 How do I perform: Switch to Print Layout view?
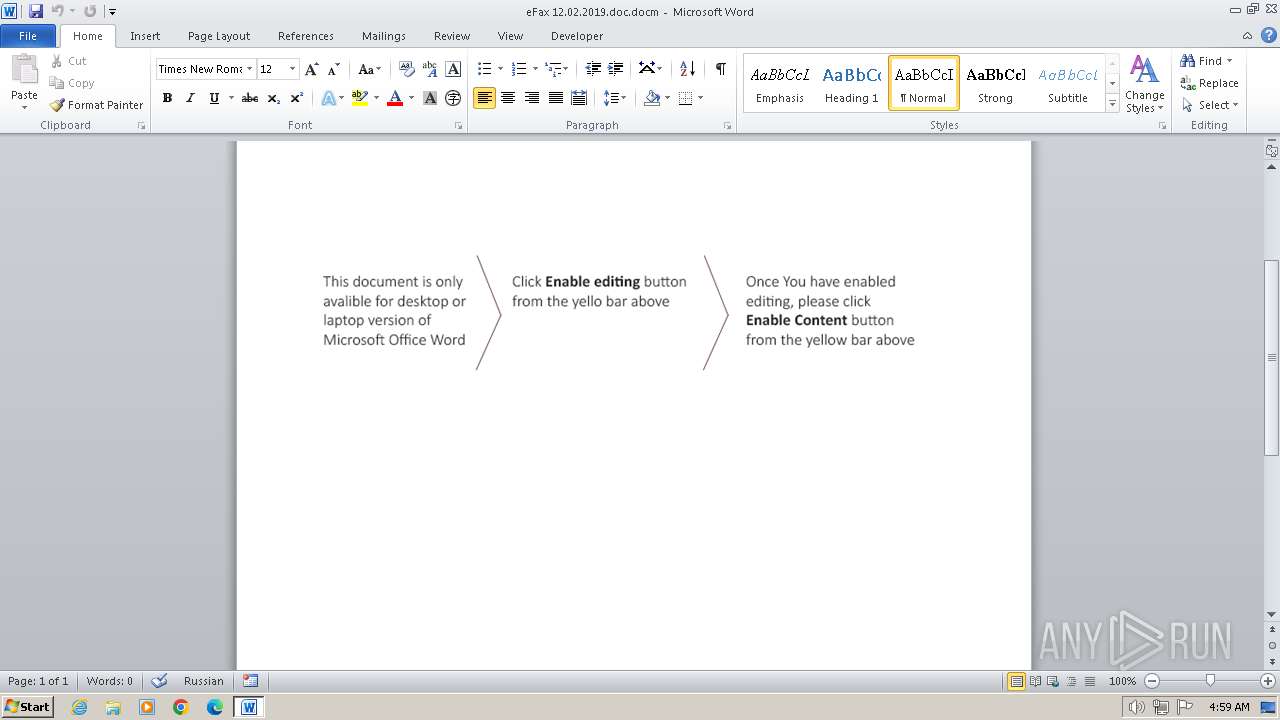pos(1016,681)
